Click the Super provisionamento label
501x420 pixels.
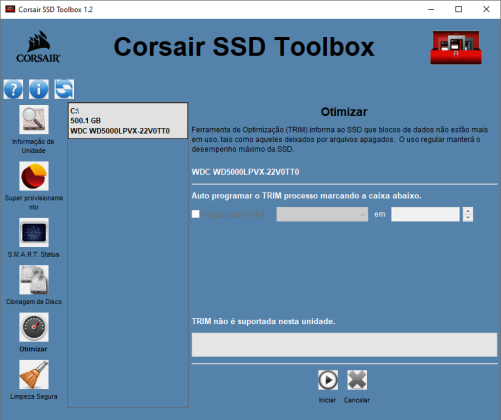34,202
